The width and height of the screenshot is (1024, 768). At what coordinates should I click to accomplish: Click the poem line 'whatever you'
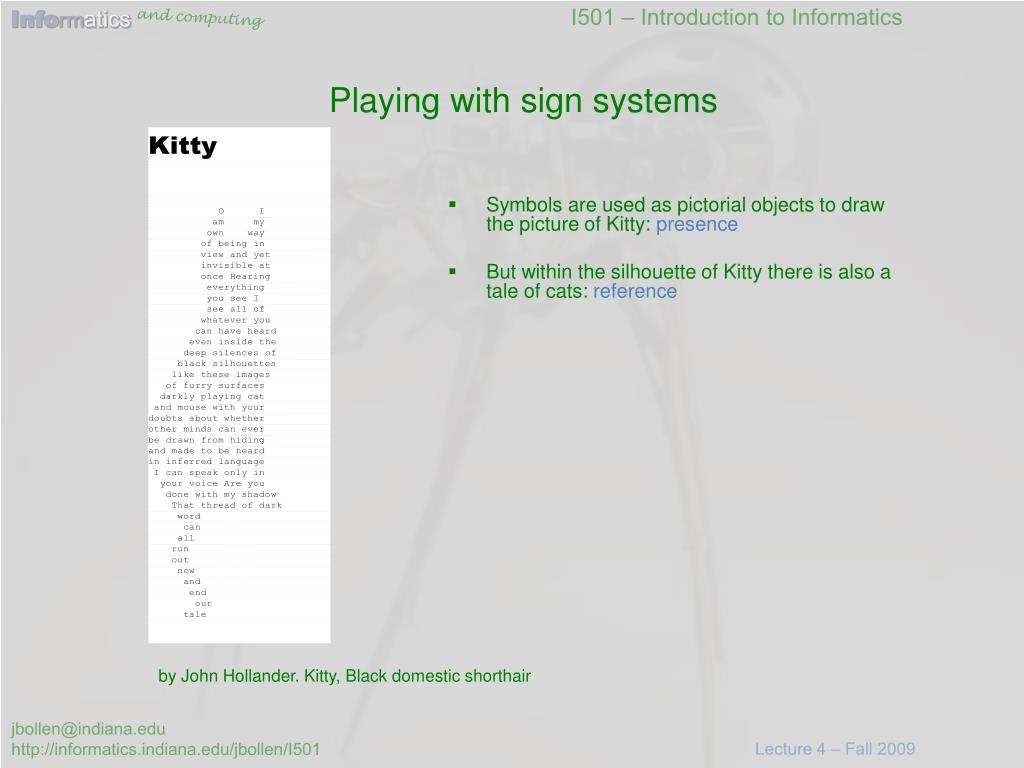click(x=236, y=320)
